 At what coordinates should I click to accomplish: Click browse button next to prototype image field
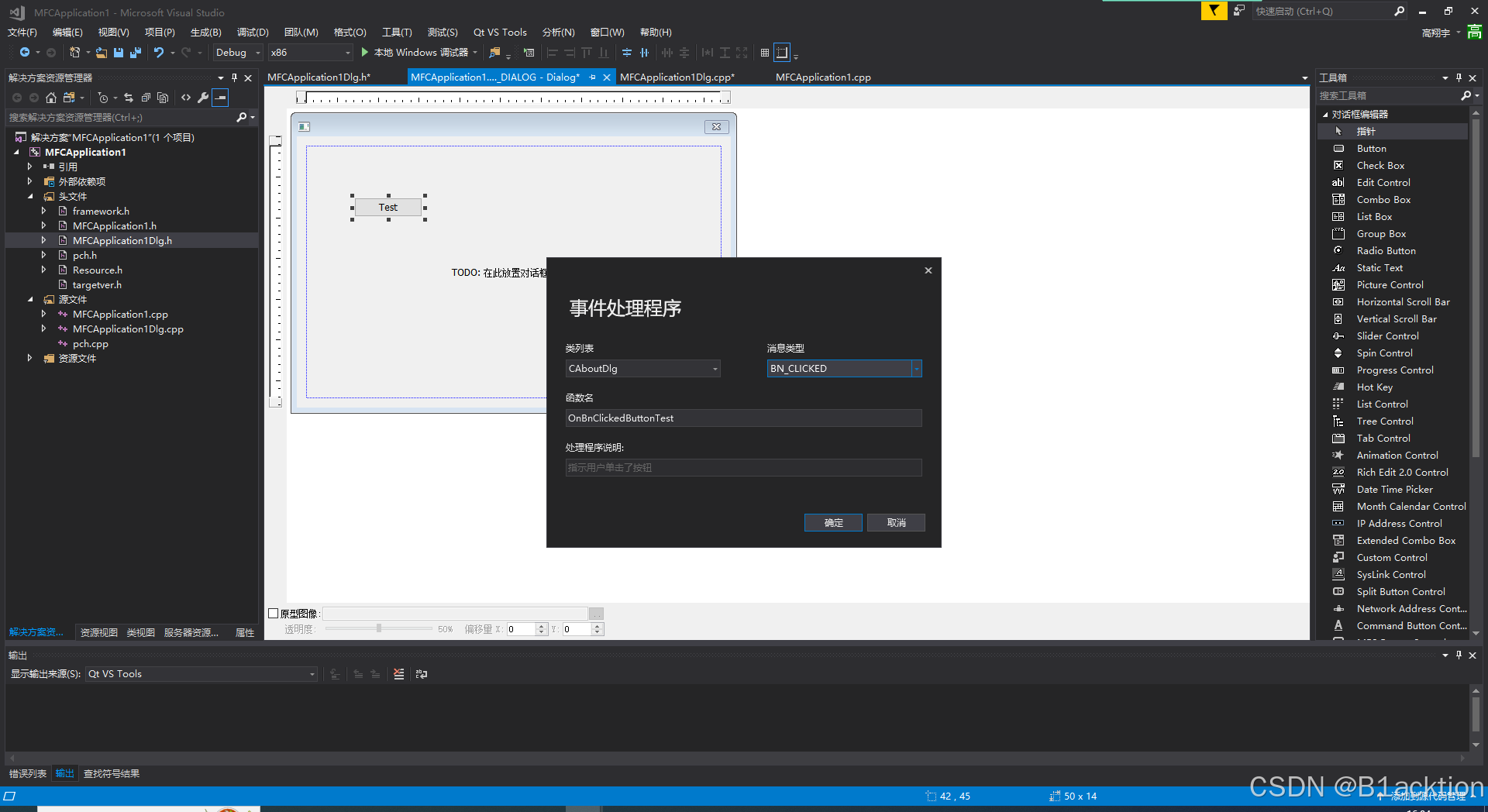(x=596, y=614)
